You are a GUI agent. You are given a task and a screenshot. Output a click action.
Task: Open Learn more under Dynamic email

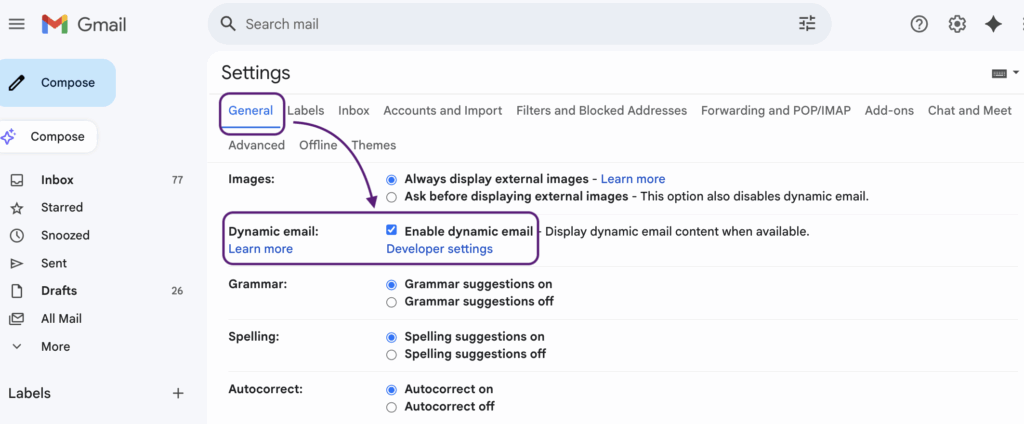(x=261, y=249)
